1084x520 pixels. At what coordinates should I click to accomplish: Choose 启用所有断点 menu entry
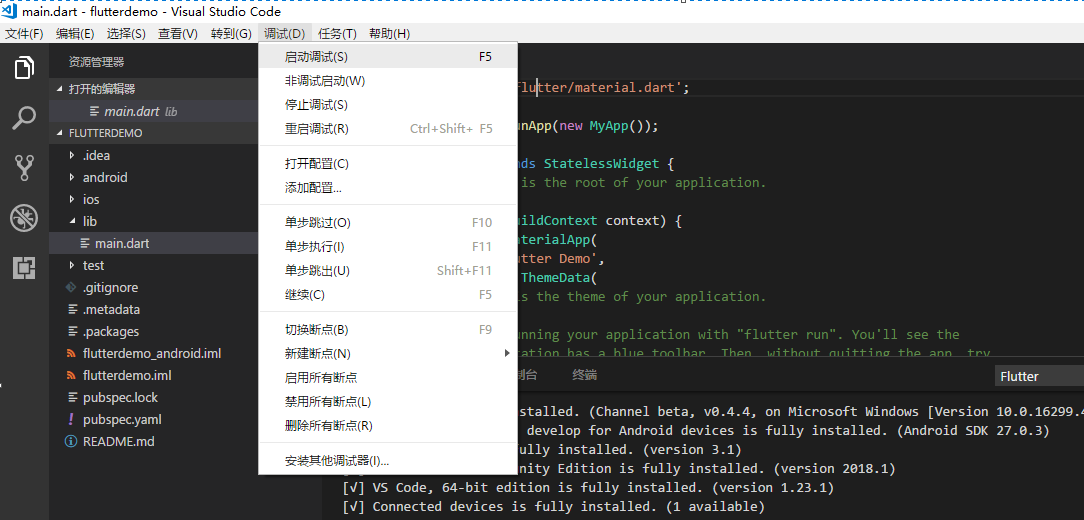[x=388, y=378]
